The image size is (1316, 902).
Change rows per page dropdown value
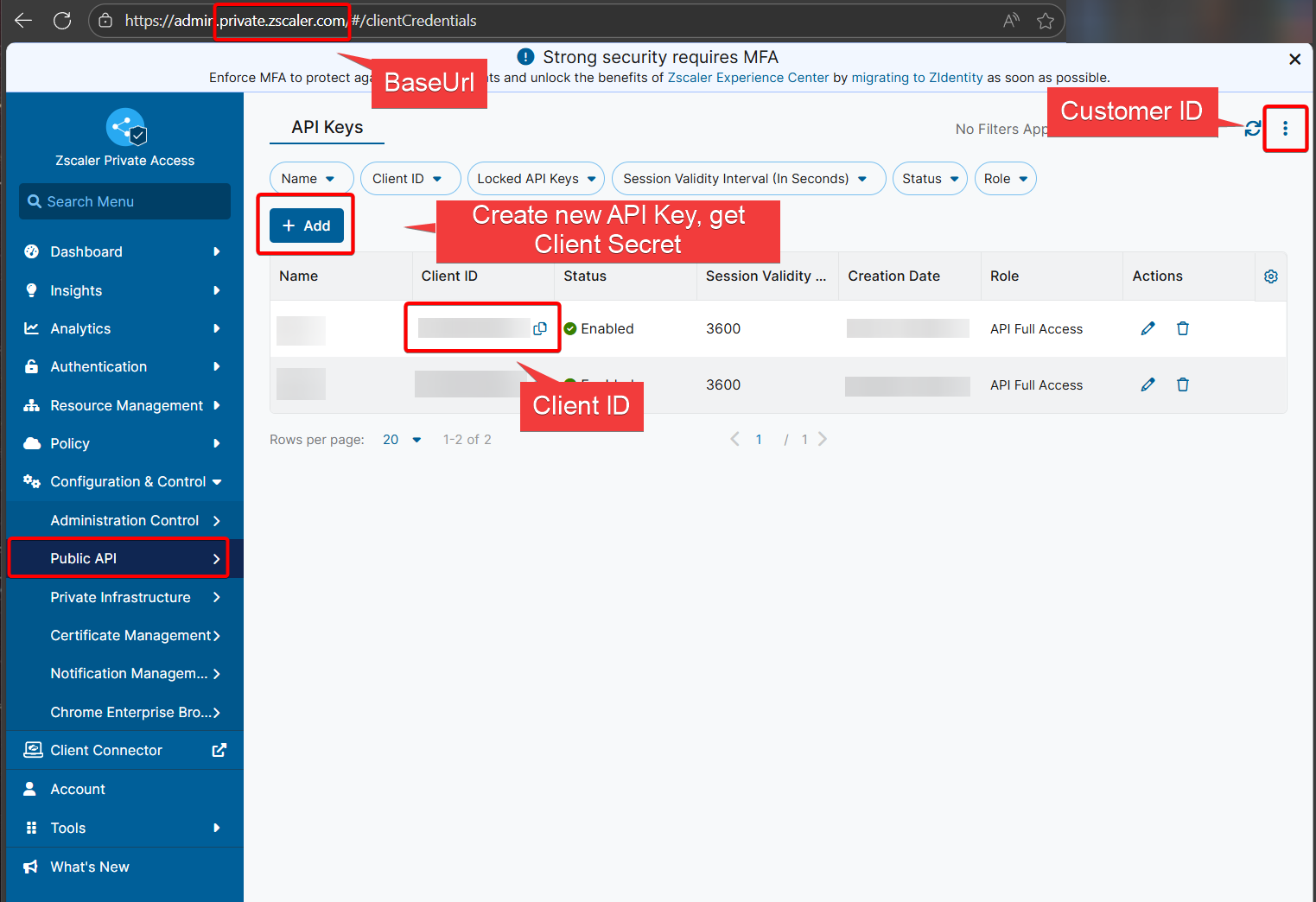tap(402, 440)
